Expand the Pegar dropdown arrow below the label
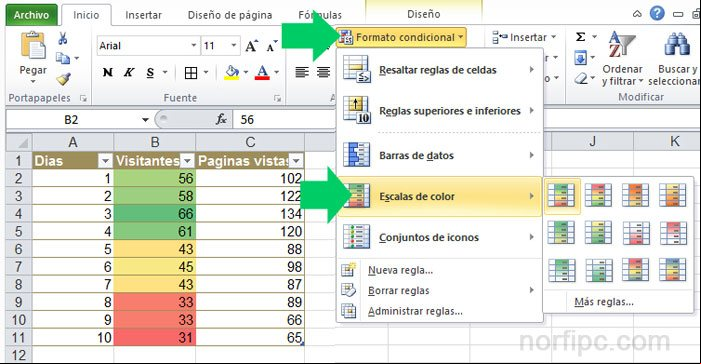This screenshot has width=701, height=364. pos(33,82)
